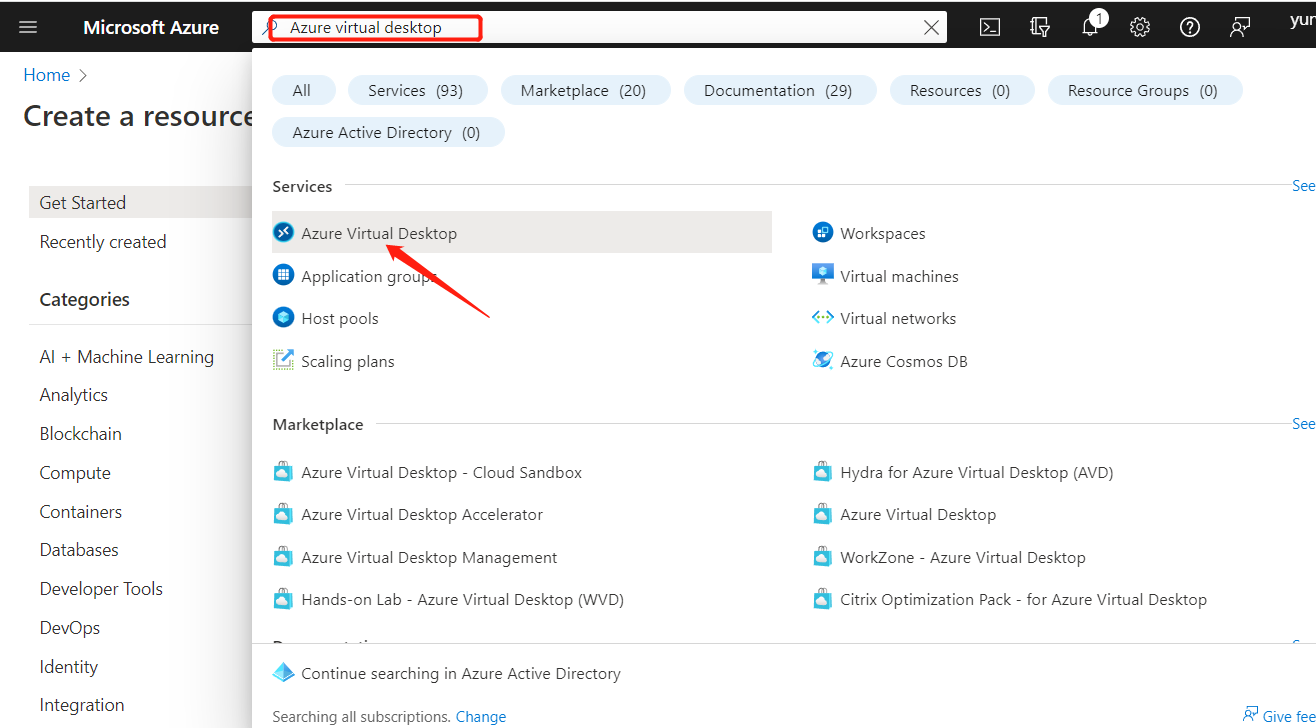Click the Management marketplace bag icon
1316x728 pixels.
point(284,557)
